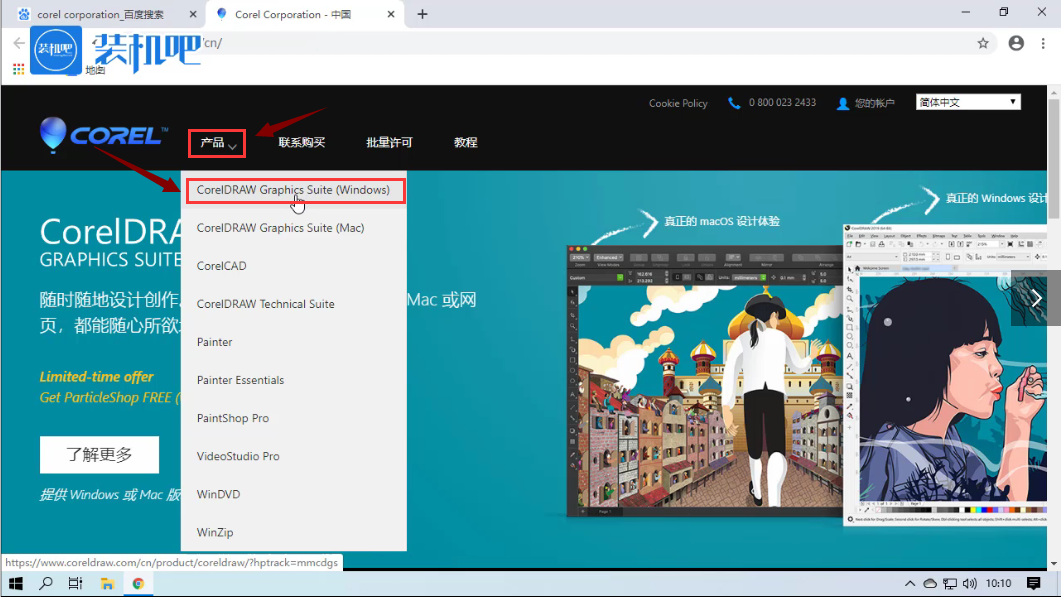The height and width of the screenshot is (597, 1061).
Task: Open the 教程 menu item
Action: point(465,142)
